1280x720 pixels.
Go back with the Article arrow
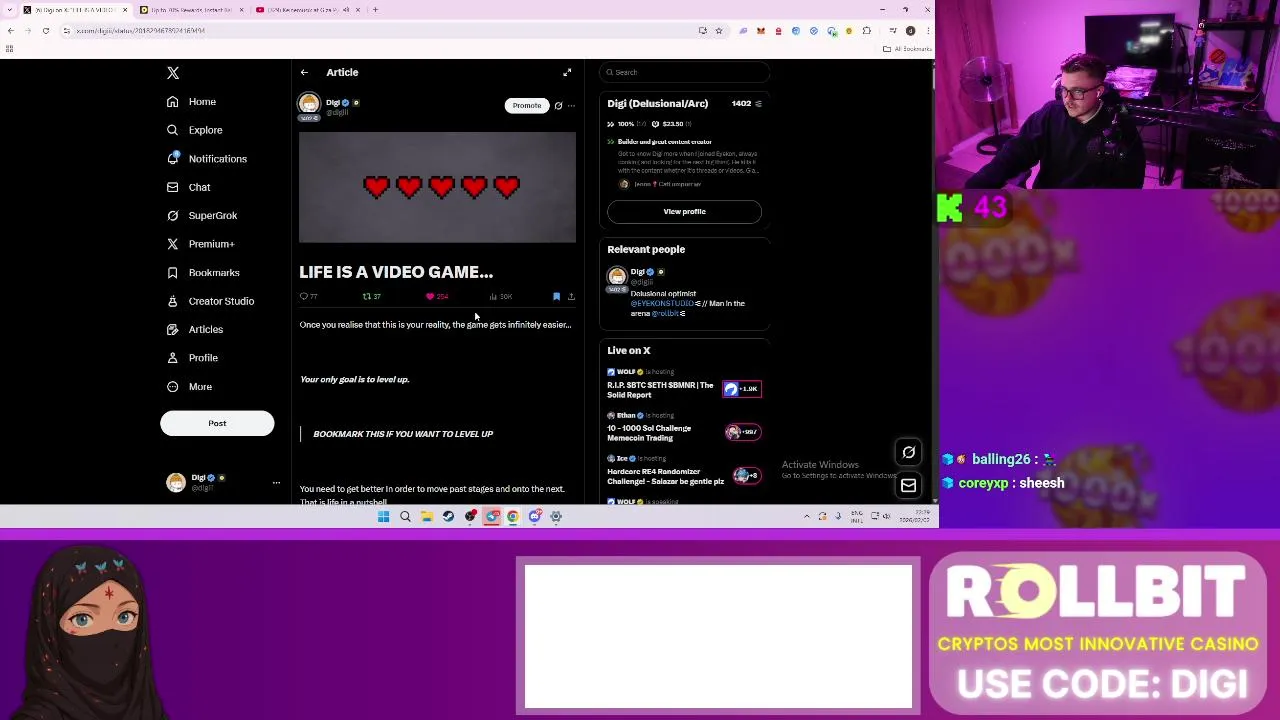(x=304, y=72)
